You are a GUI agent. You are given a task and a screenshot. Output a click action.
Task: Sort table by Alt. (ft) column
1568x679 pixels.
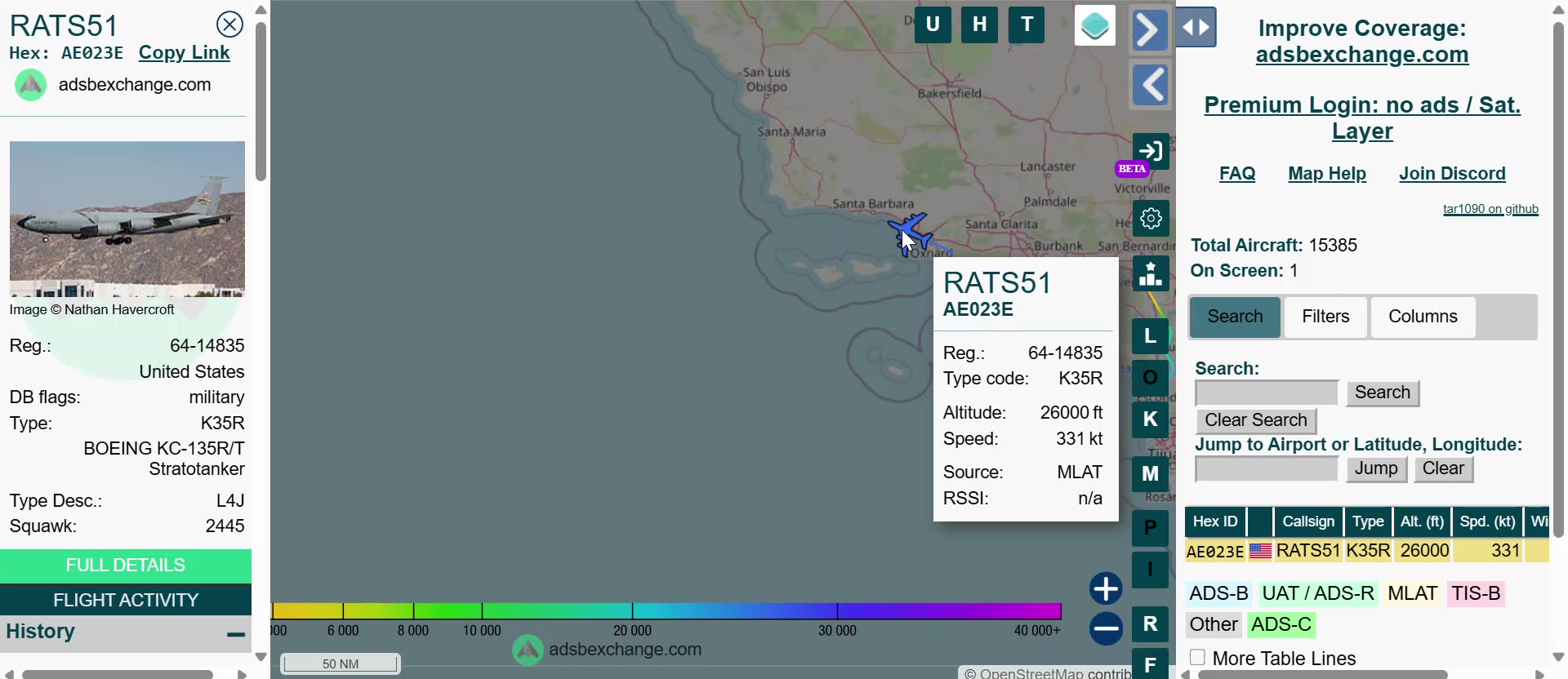click(1423, 521)
